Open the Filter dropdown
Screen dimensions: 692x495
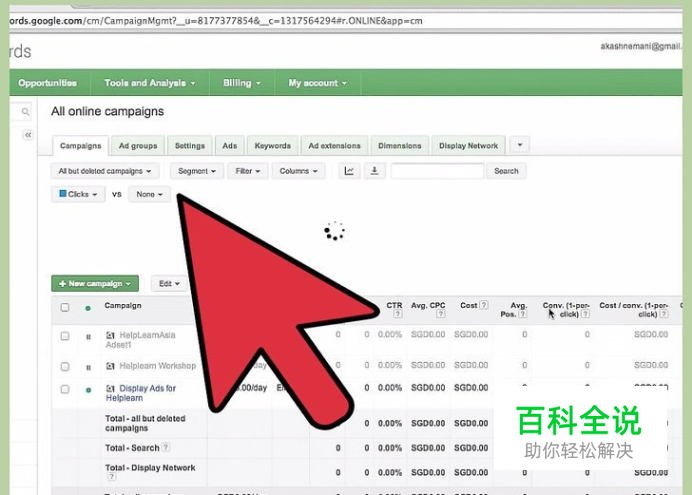[x=248, y=171]
